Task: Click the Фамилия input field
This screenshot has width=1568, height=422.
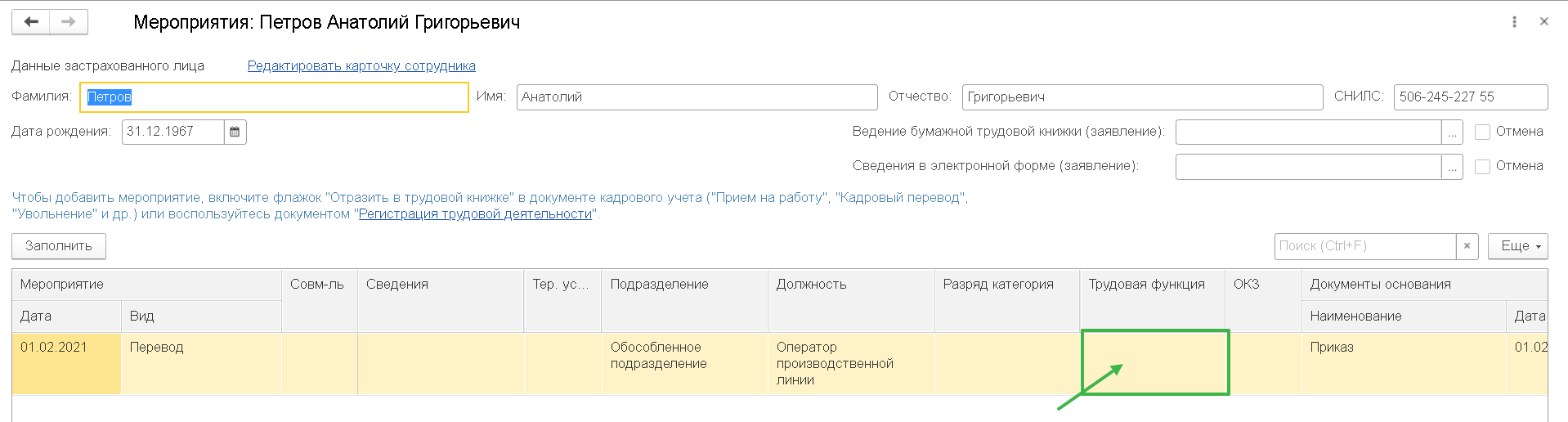Action: pos(274,97)
